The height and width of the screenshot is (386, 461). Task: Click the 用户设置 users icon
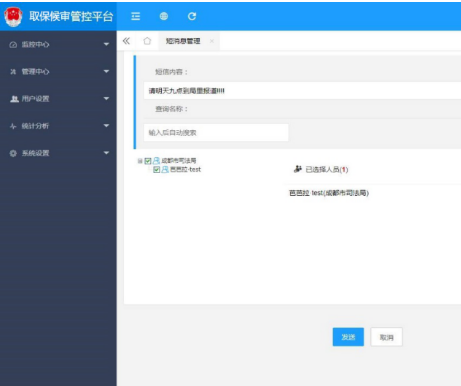pyautogui.click(x=14, y=99)
